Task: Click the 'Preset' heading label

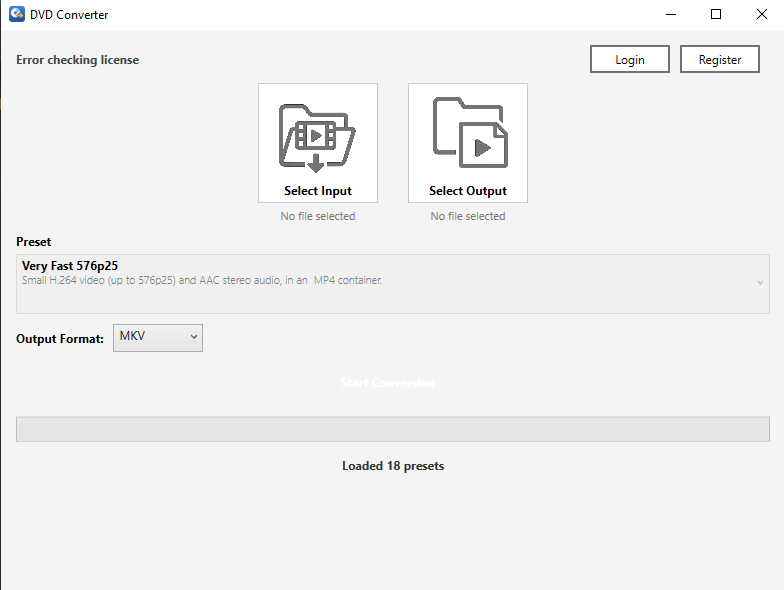Action: [x=34, y=242]
